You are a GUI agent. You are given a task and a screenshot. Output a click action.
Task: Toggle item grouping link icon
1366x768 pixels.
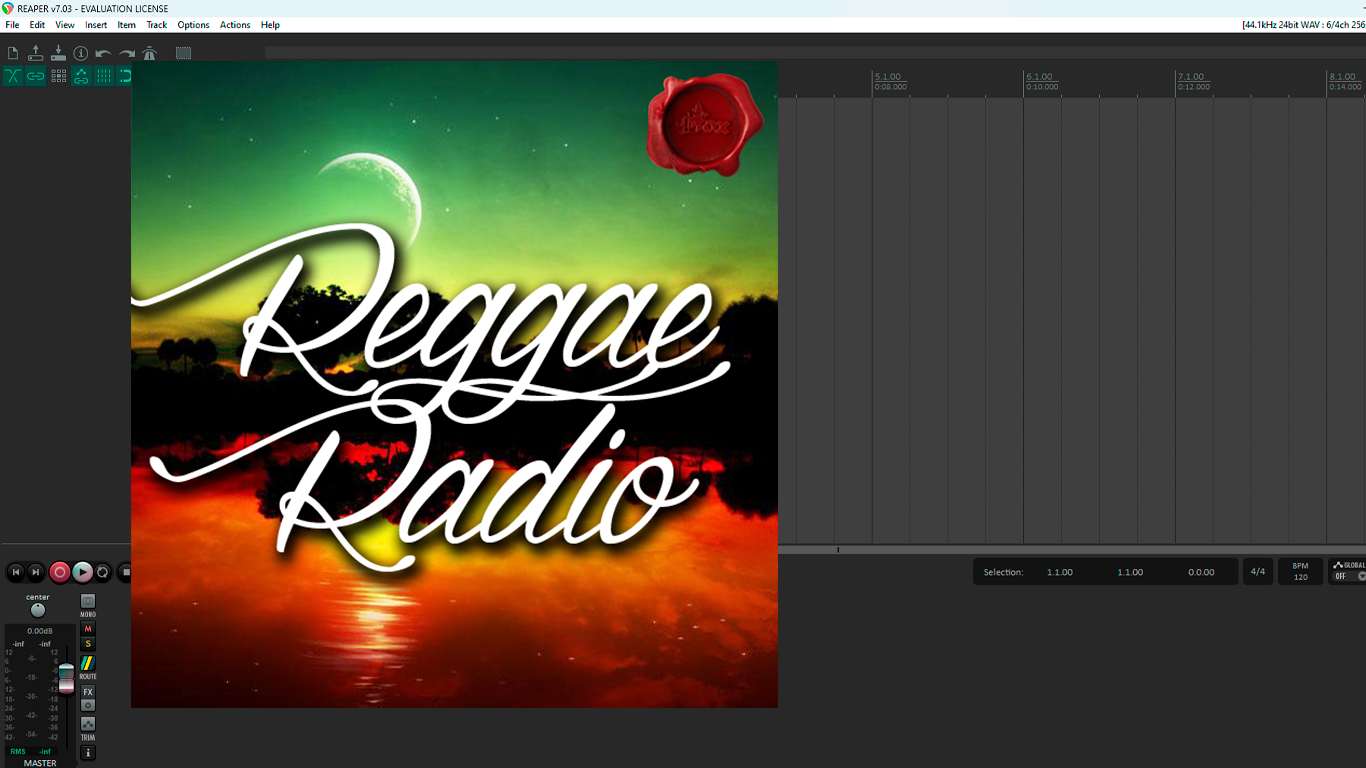(36, 76)
